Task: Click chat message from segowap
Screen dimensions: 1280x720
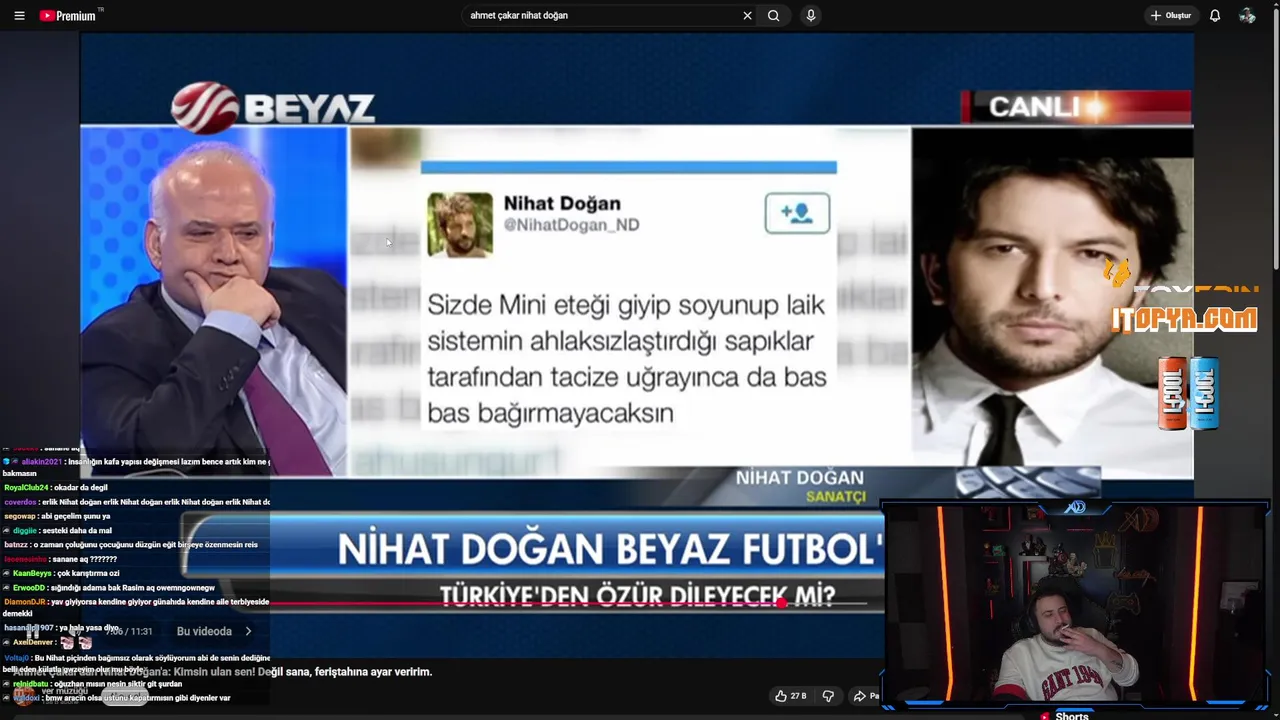Action: point(57,516)
